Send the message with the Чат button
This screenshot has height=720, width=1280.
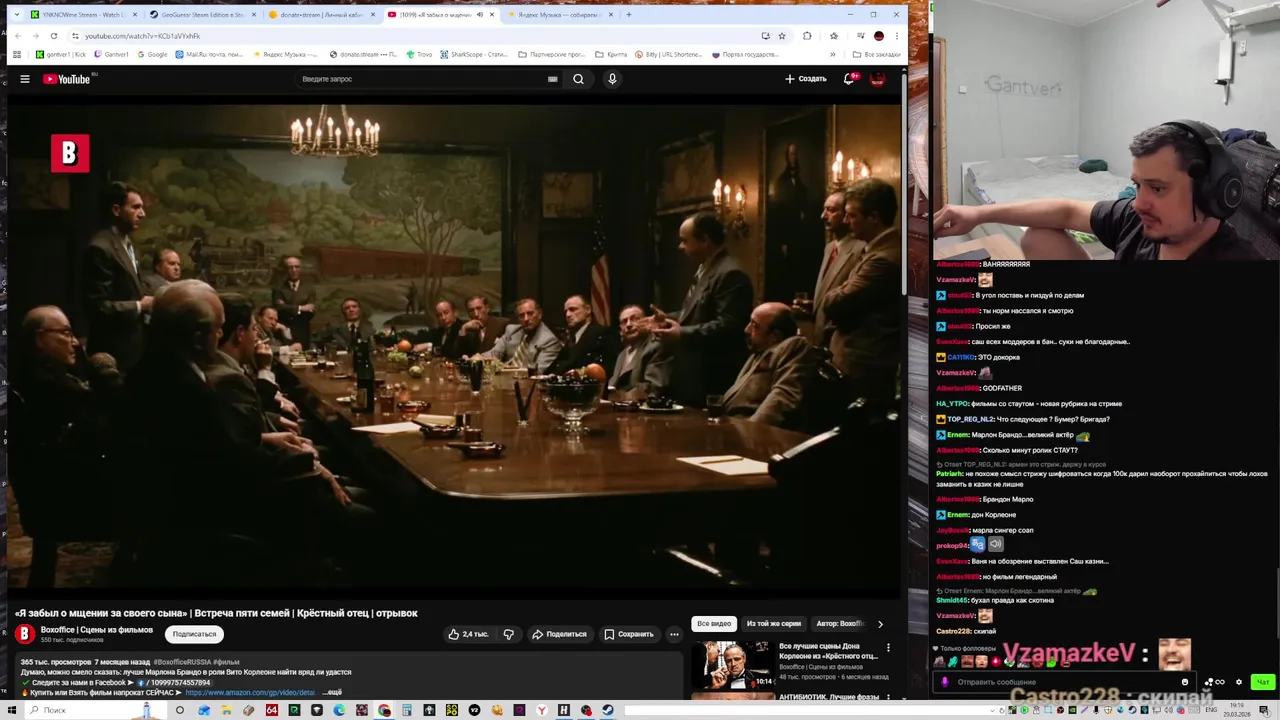click(x=1263, y=682)
